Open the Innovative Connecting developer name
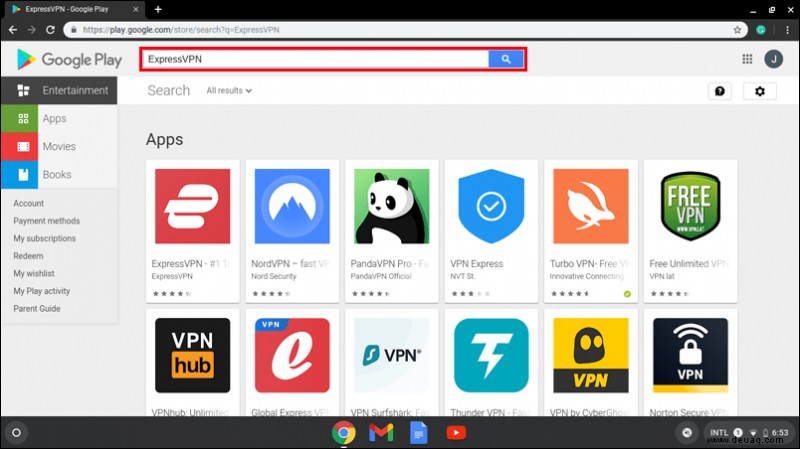800x449 pixels. 587,277
